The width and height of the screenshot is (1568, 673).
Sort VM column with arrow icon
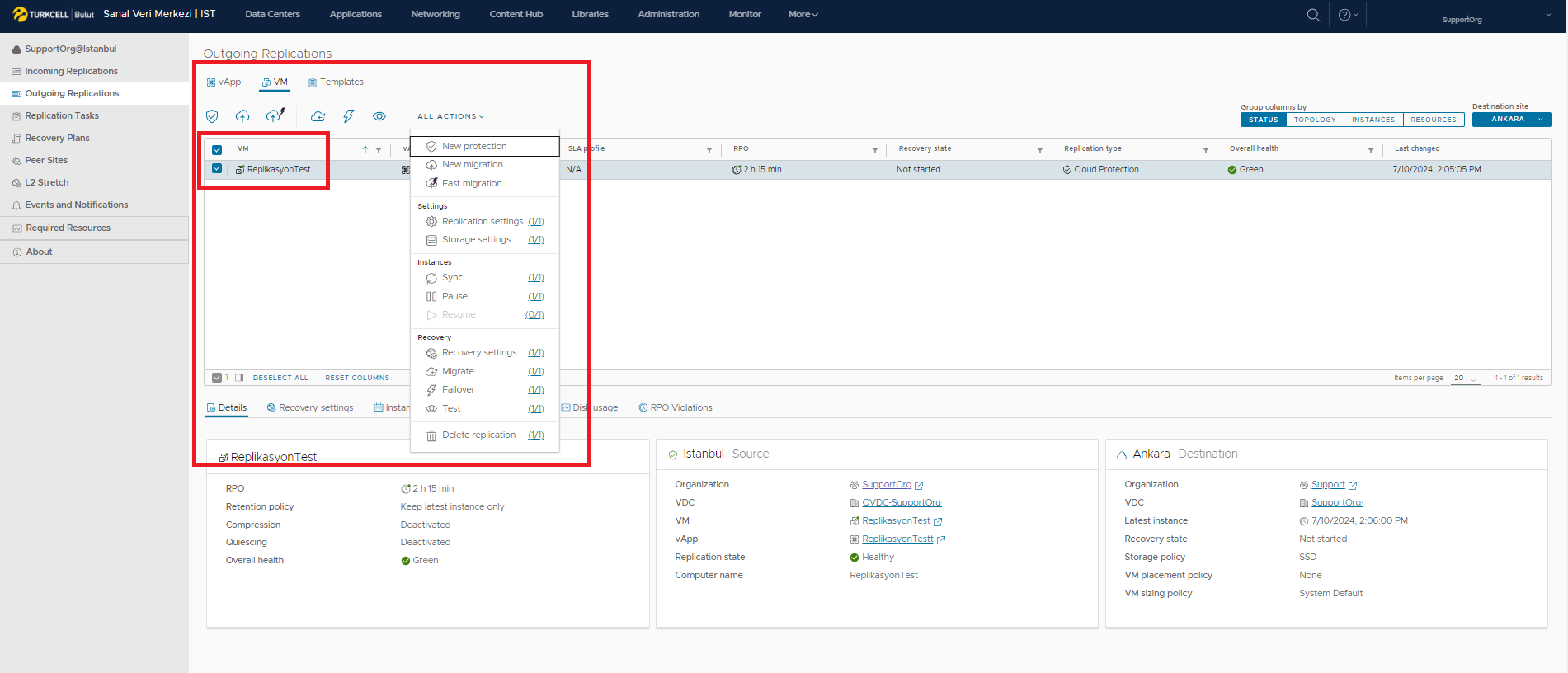pos(365,149)
